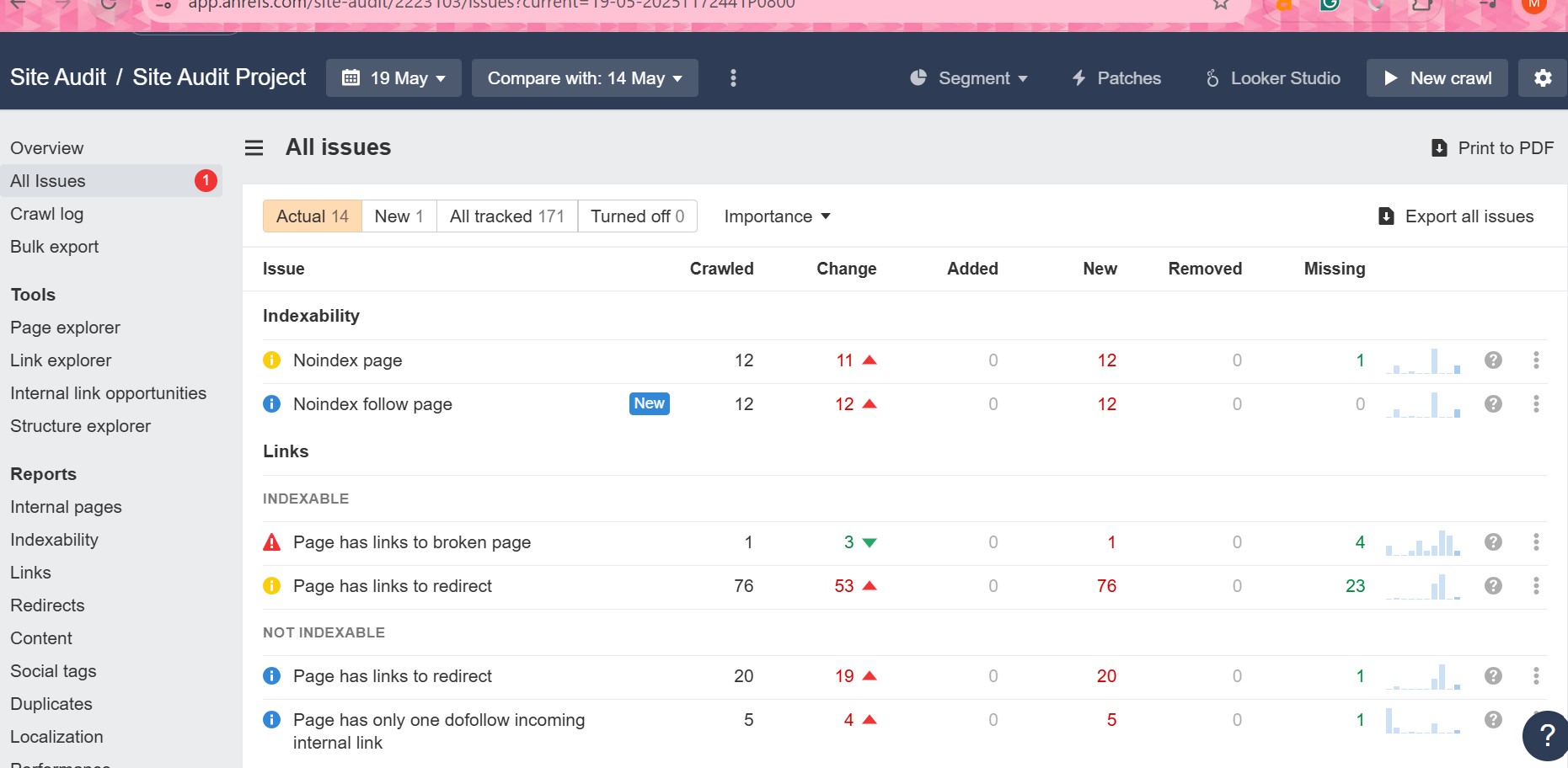Bookmark this page with the star icon
The image size is (1568, 768).
pyautogui.click(x=1220, y=5)
